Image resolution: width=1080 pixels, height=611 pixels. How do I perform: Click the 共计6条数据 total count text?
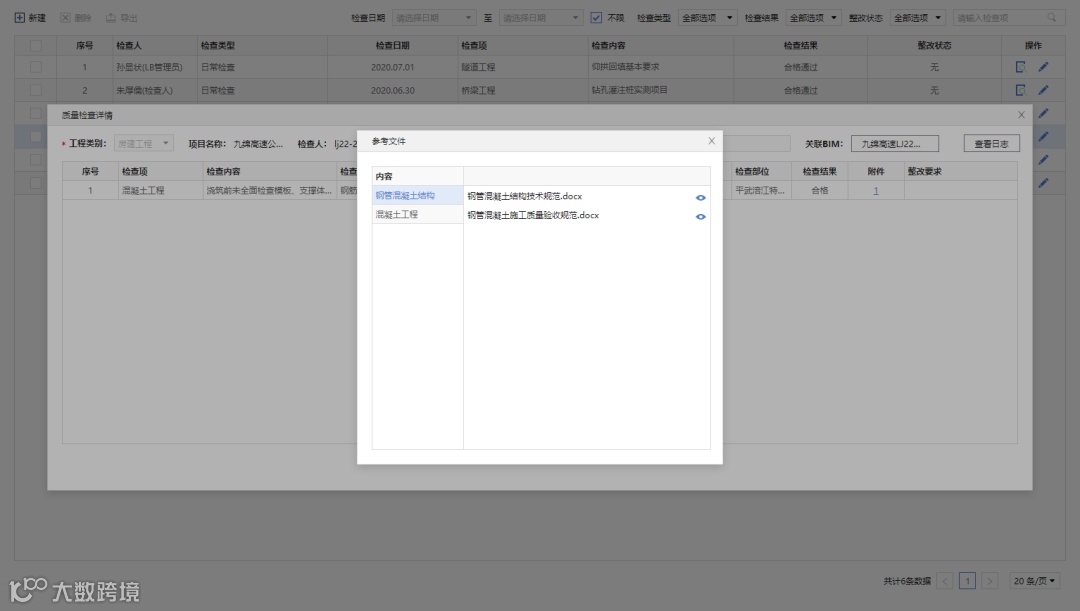907,581
